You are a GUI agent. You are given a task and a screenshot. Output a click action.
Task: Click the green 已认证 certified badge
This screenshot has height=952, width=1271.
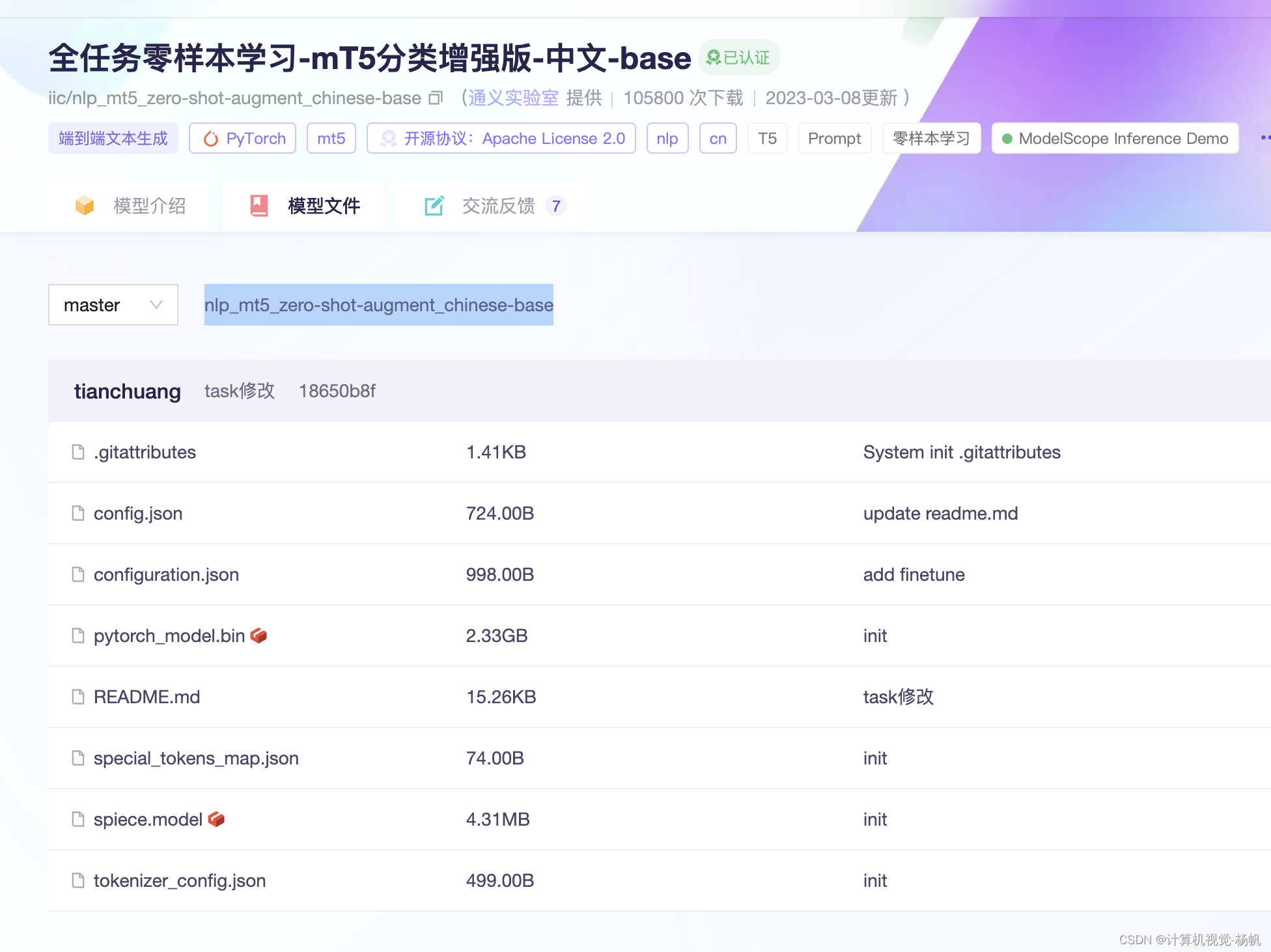[738, 58]
